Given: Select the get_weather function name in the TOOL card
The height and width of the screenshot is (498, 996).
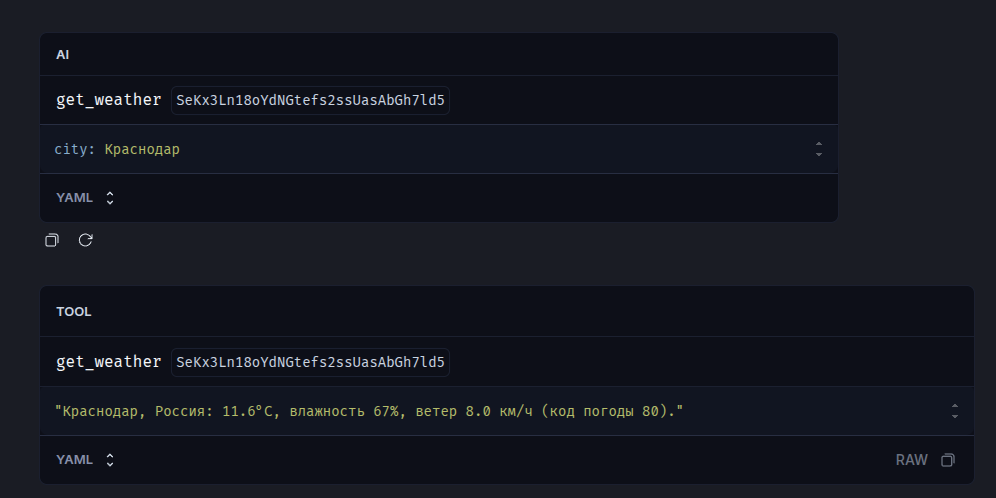Looking at the screenshot, I should coord(109,362).
